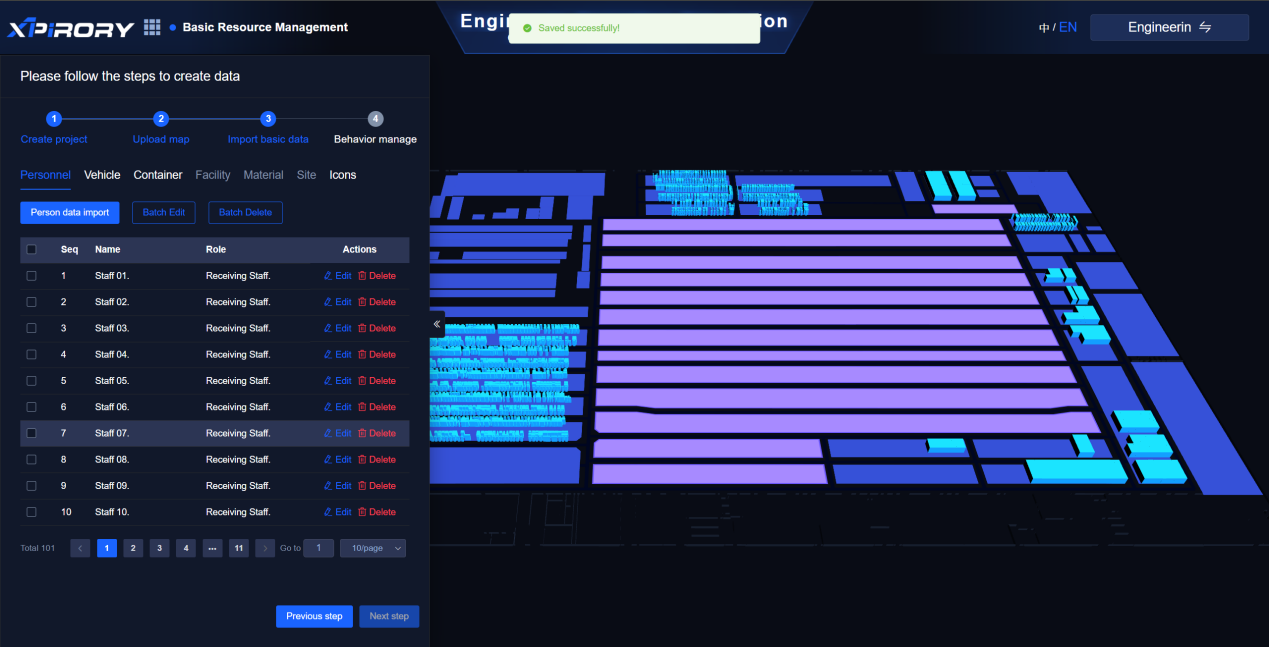Check the box for Staff 10 row

[x=31, y=512]
